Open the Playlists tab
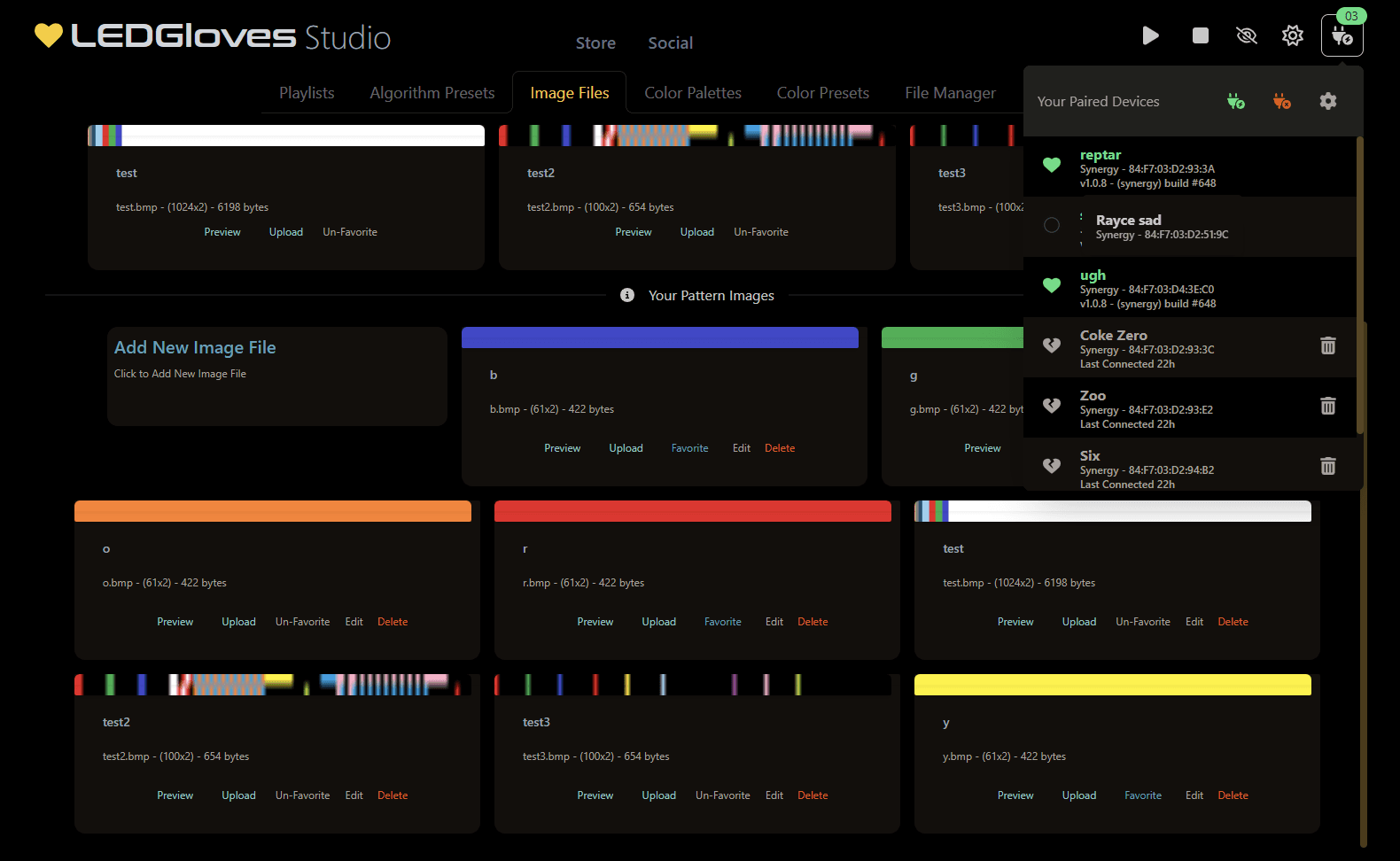 (307, 93)
